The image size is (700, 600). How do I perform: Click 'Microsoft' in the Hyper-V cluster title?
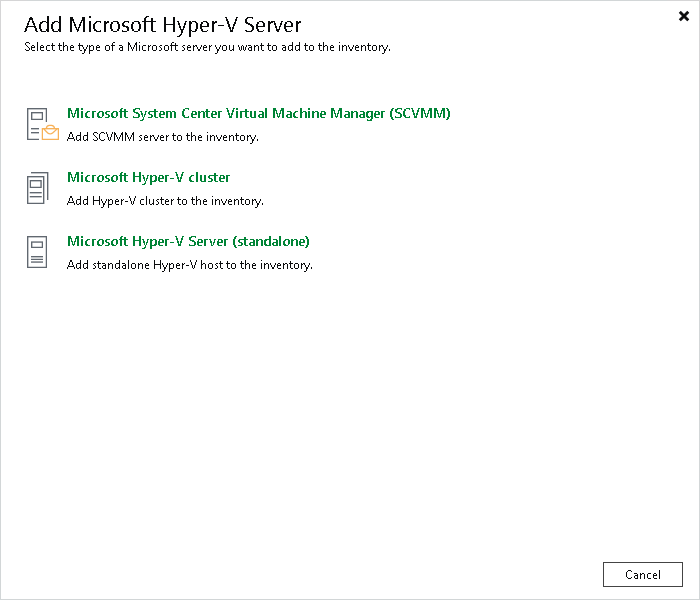(97, 177)
